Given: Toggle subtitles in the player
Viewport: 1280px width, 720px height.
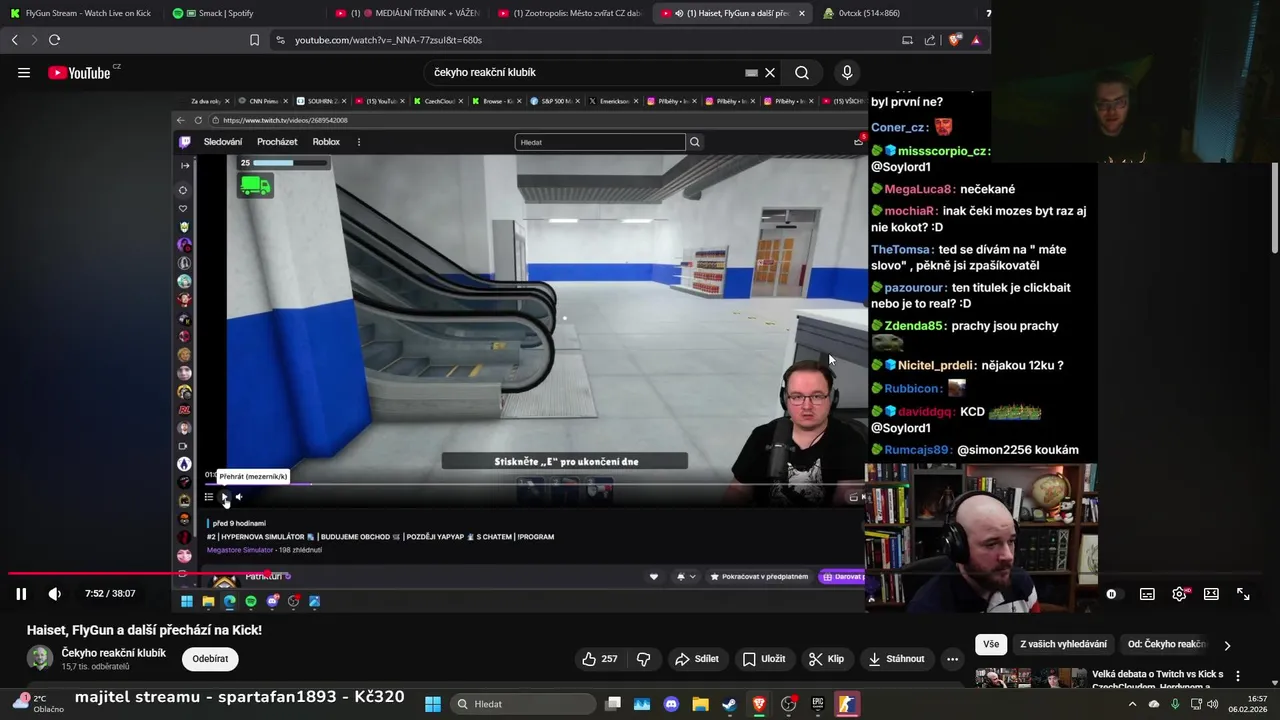Looking at the screenshot, I should pyautogui.click(x=1147, y=594).
